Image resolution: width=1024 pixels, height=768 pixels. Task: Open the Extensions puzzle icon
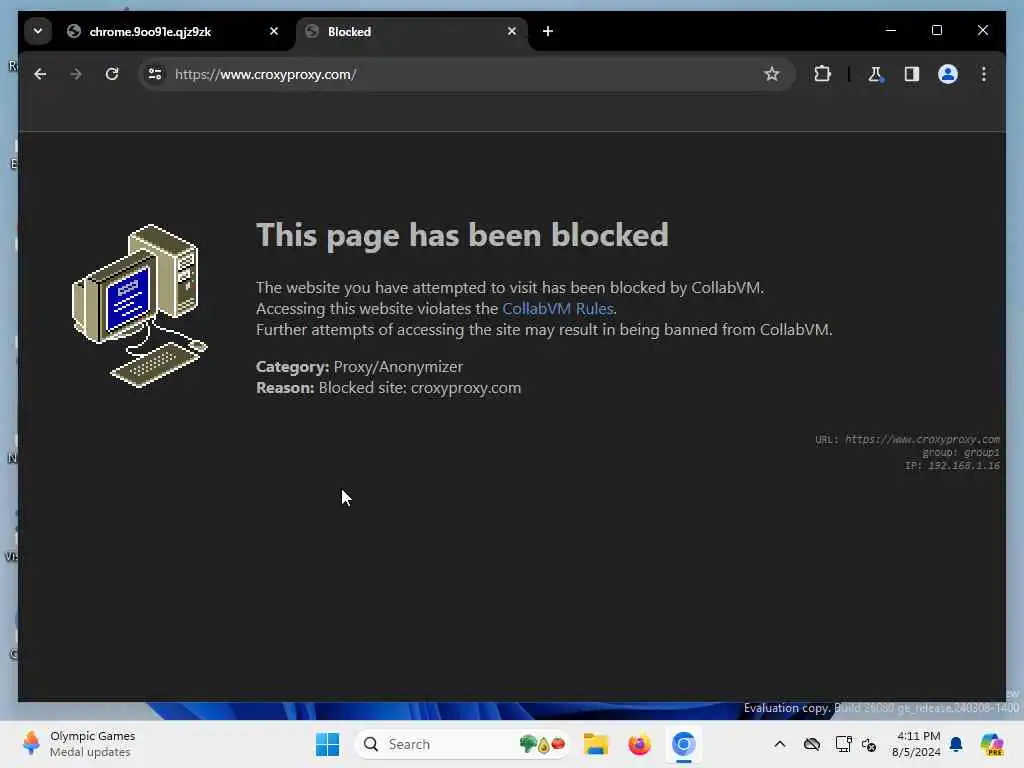click(x=822, y=74)
